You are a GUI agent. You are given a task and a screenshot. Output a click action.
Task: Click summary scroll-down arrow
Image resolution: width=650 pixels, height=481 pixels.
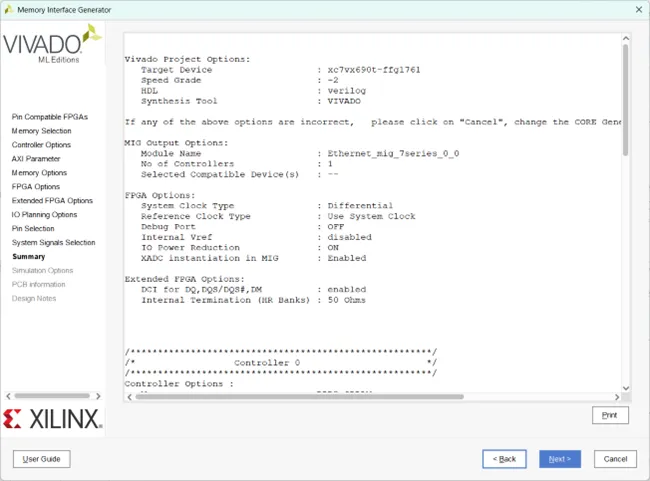(x=626, y=388)
